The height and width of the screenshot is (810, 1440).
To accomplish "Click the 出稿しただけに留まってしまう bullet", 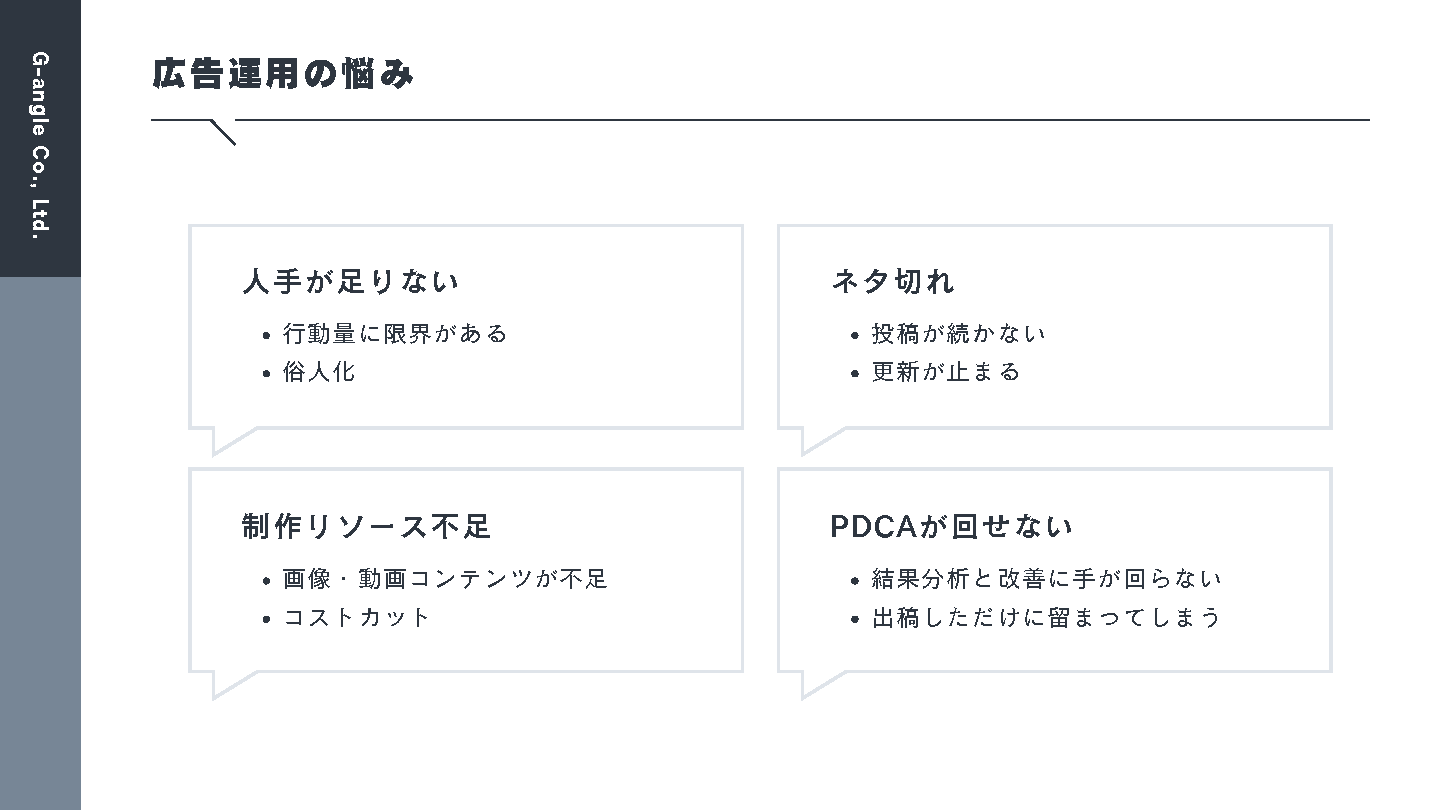I will 1046,617.
